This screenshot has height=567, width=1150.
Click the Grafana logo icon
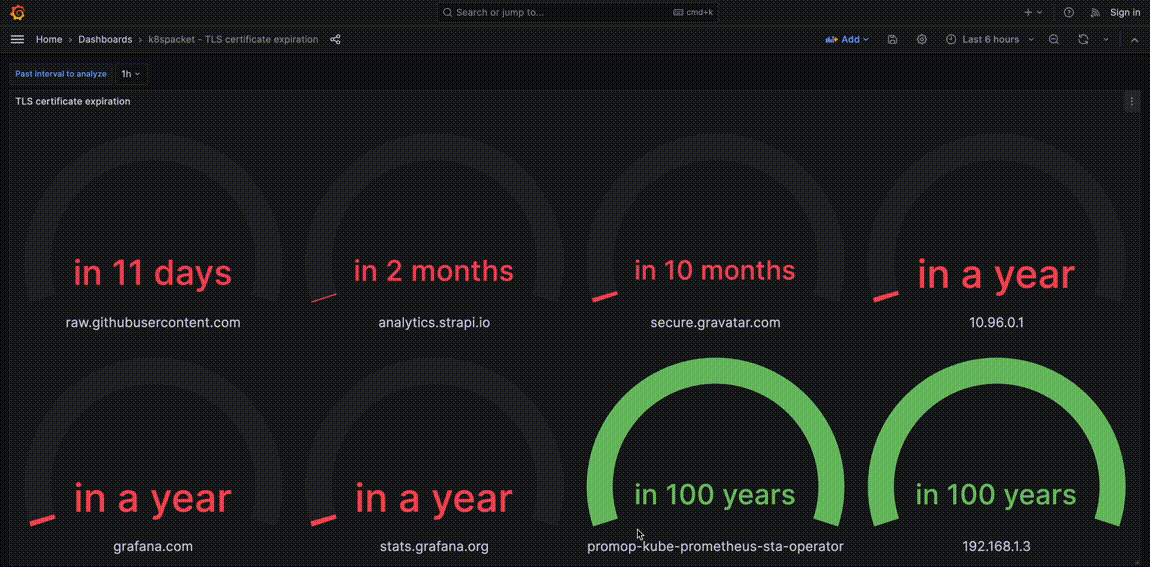[x=18, y=12]
